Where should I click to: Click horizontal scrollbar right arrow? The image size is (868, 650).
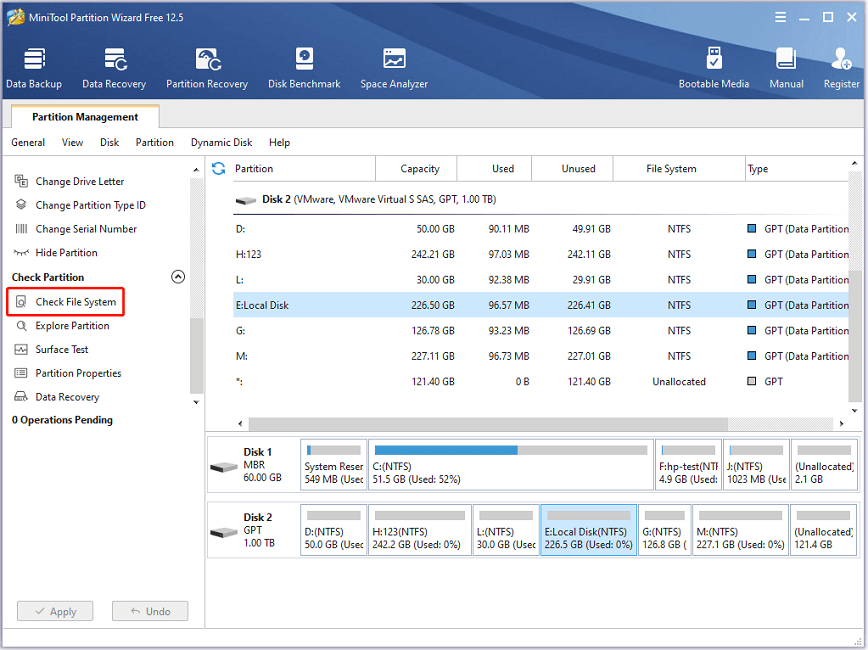[x=841, y=424]
